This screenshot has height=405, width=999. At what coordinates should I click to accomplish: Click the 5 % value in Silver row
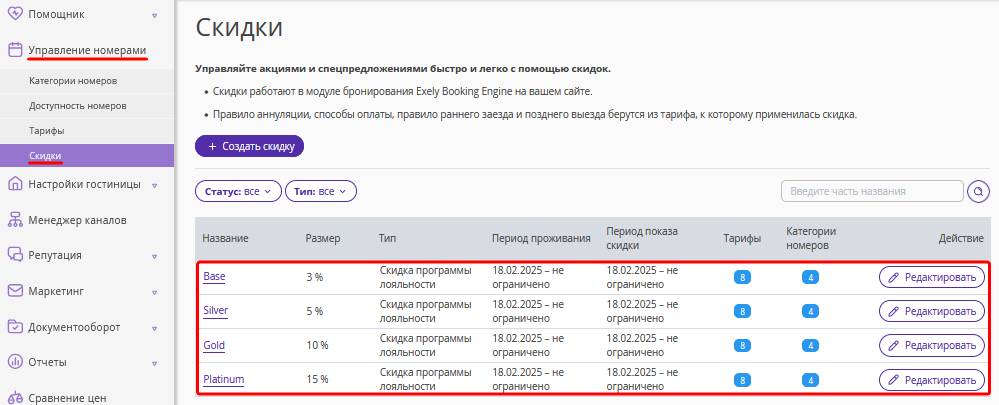click(x=315, y=311)
